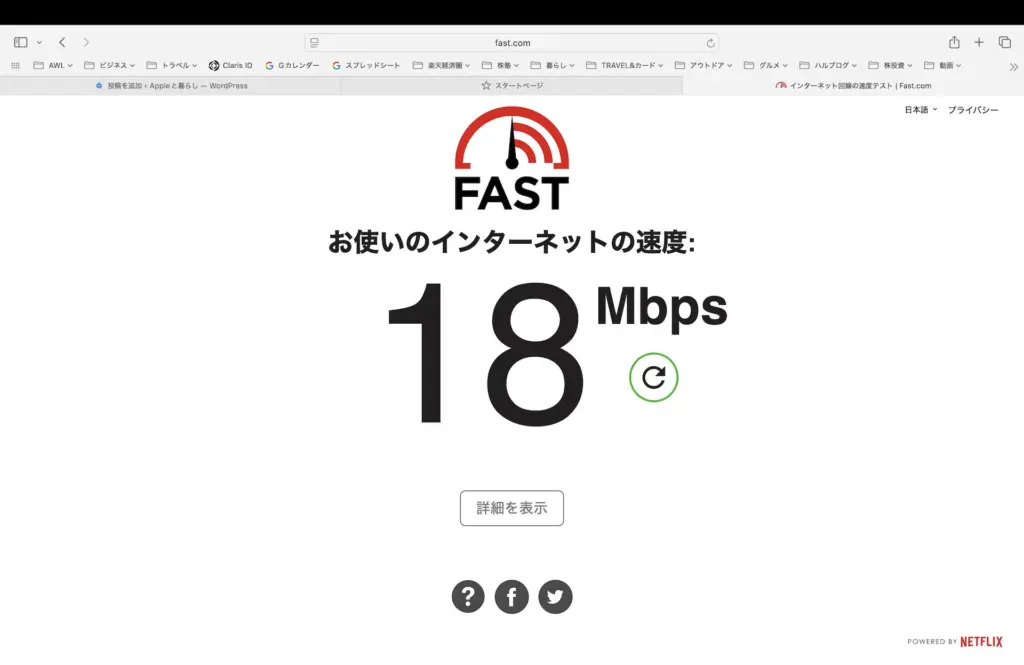Expand the 暮らし bookmarks folder
This screenshot has width=1024, height=665.
click(x=552, y=65)
